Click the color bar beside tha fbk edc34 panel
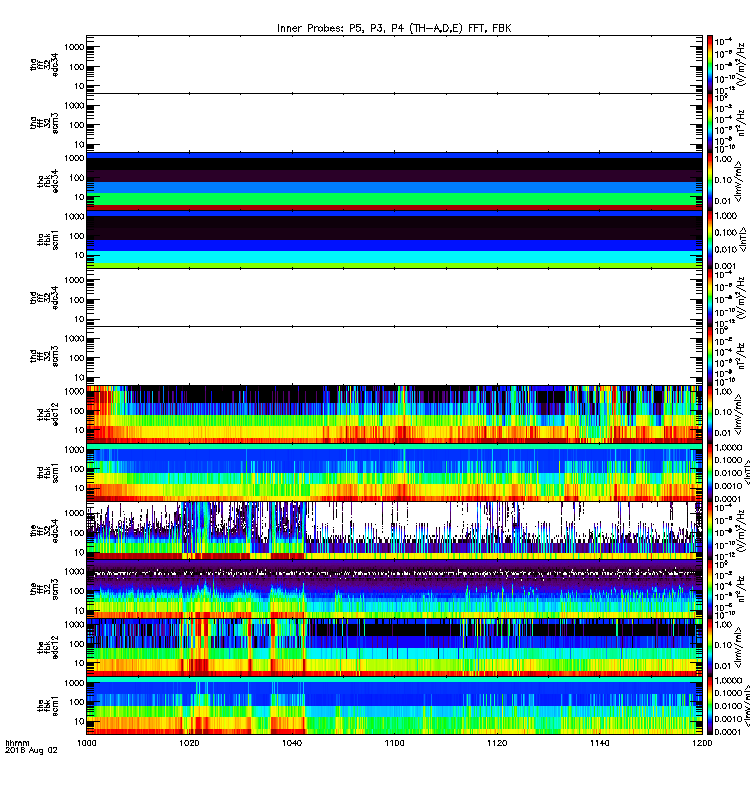The height and width of the screenshot is (800, 750). click(x=710, y=181)
